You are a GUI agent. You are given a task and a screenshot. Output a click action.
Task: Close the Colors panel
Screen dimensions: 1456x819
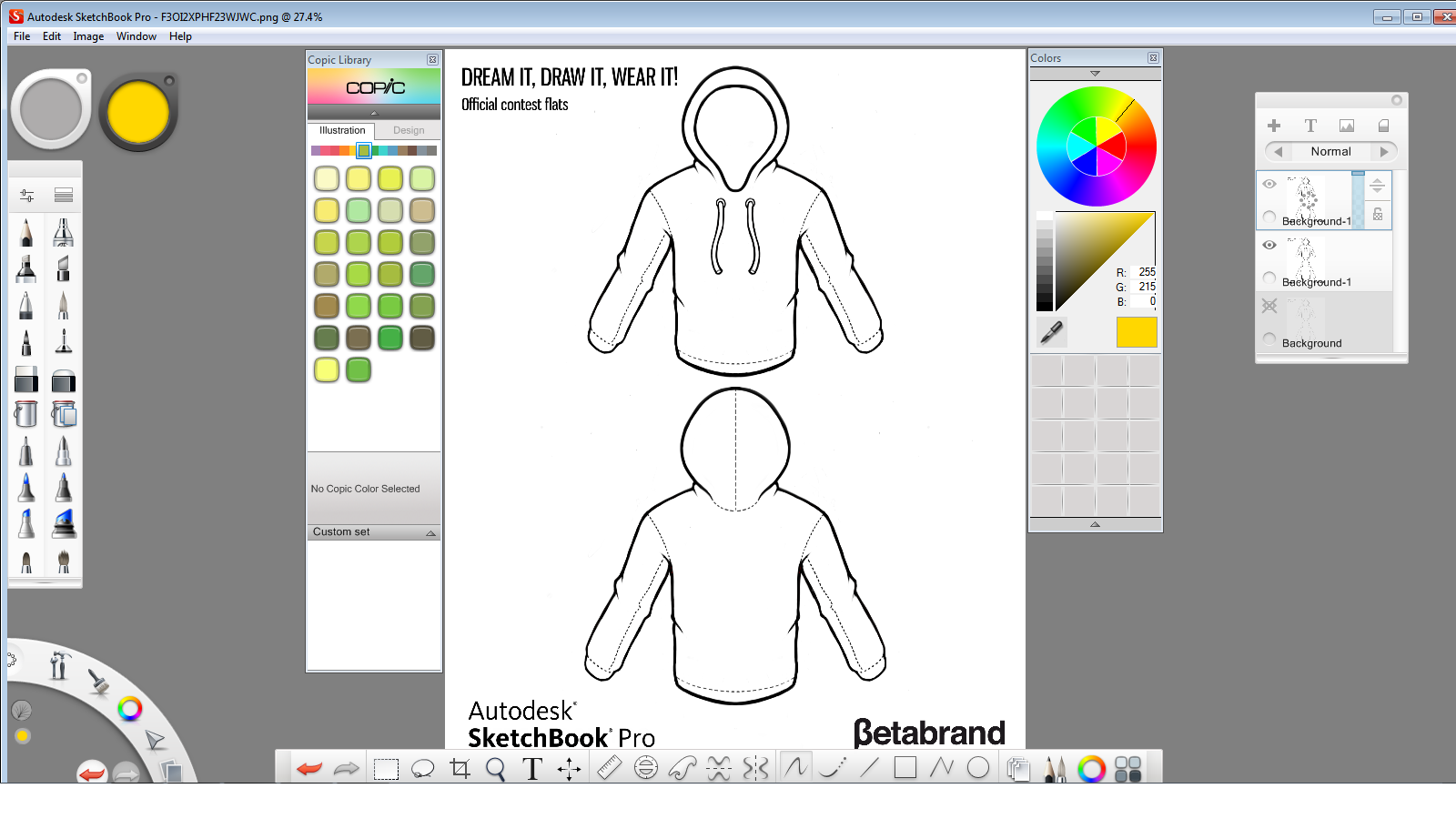tap(1153, 58)
